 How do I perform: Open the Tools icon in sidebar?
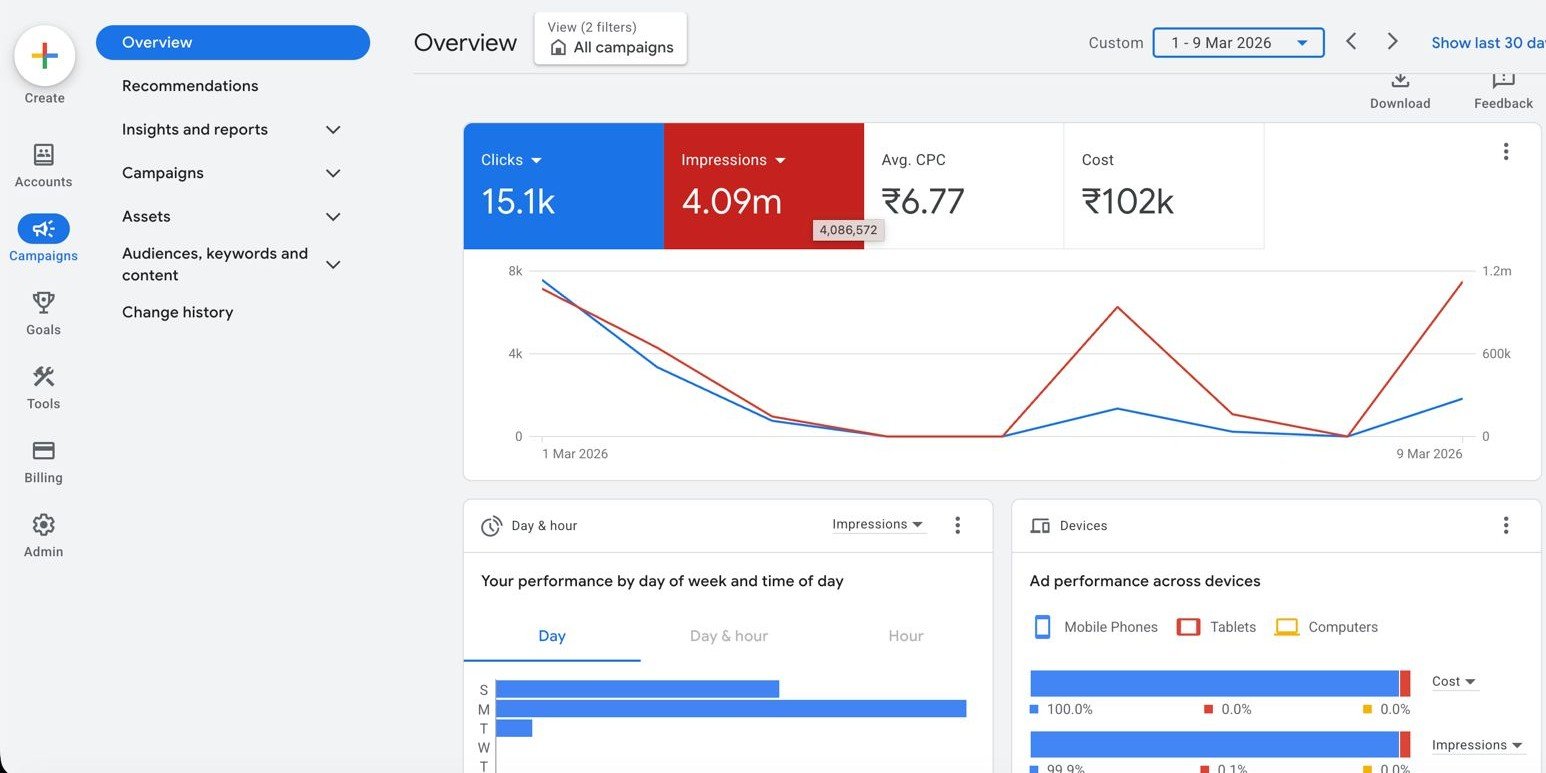point(43,377)
